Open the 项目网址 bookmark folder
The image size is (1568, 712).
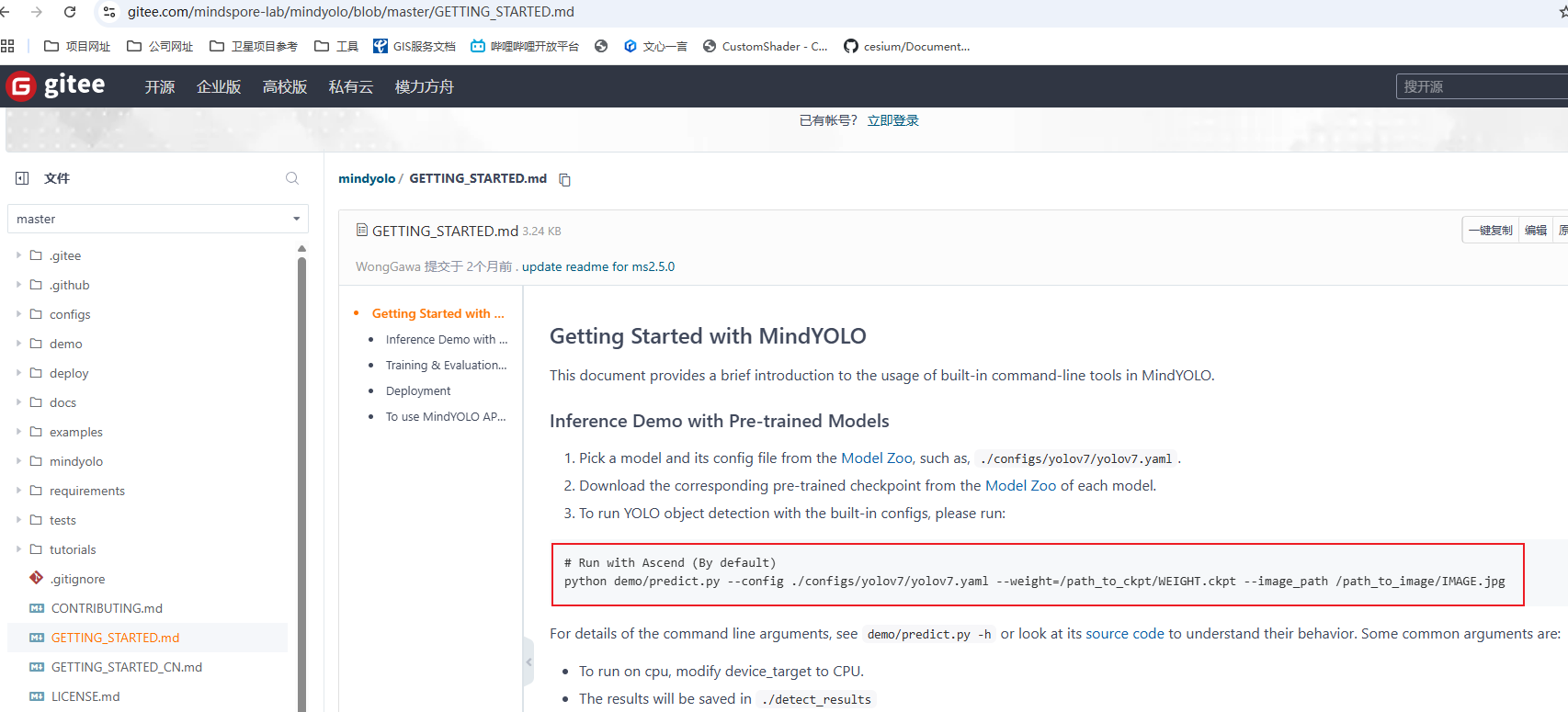pyautogui.click(x=77, y=46)
